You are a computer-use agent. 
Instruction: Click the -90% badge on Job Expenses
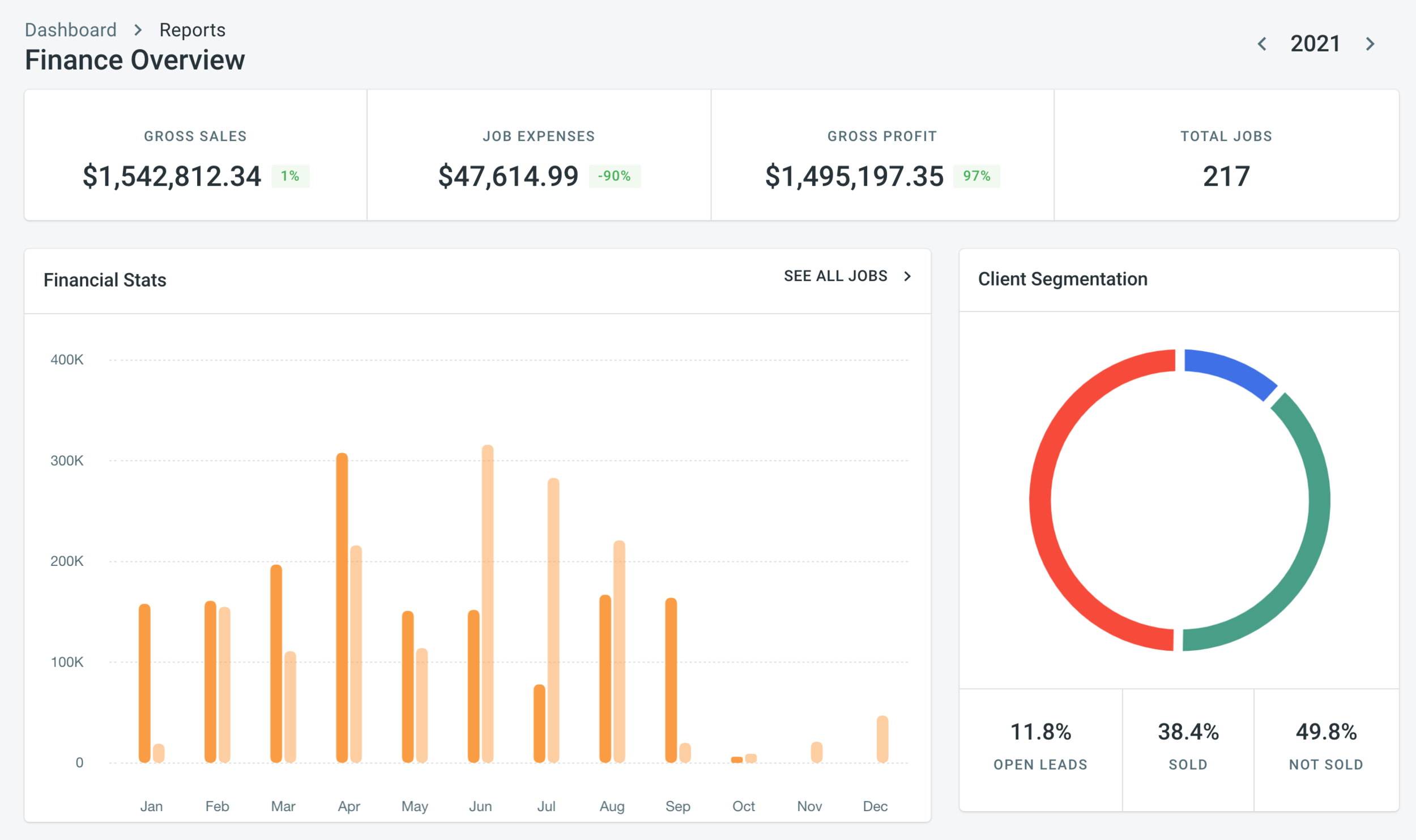[614, 176]
